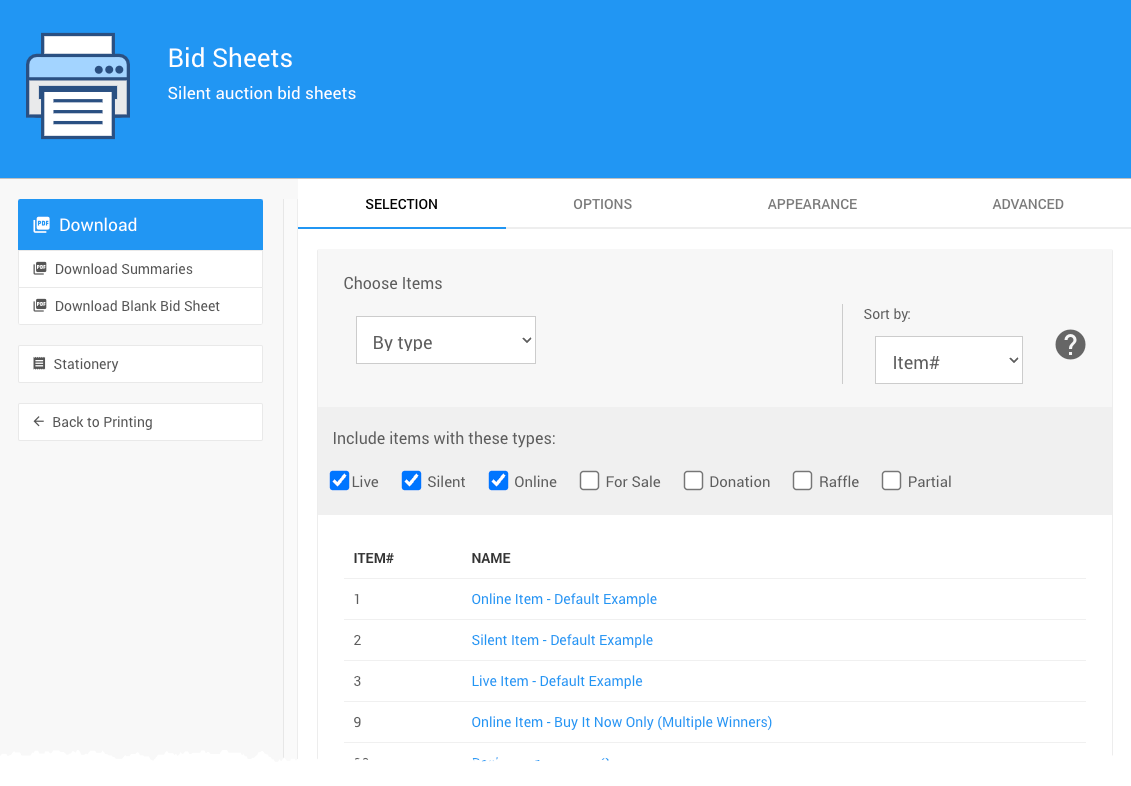This screenshot has height=786, width=1131.
Task: Click the Stationery list icon
Action: [39, 364]
